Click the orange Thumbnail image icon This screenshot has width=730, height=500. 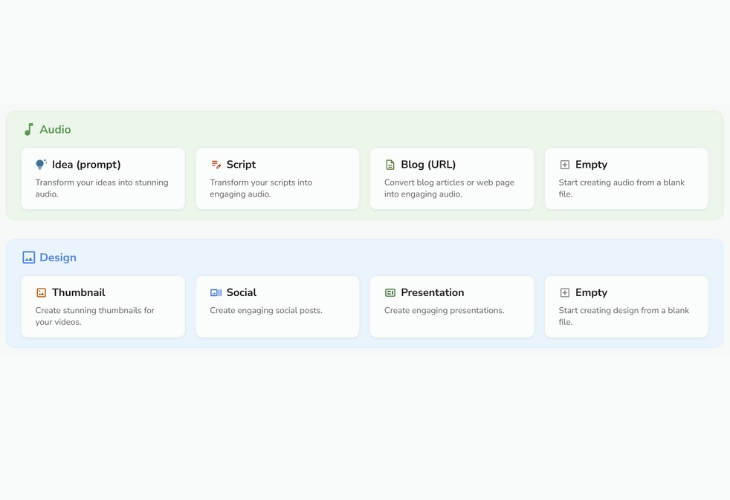[41, 292]
